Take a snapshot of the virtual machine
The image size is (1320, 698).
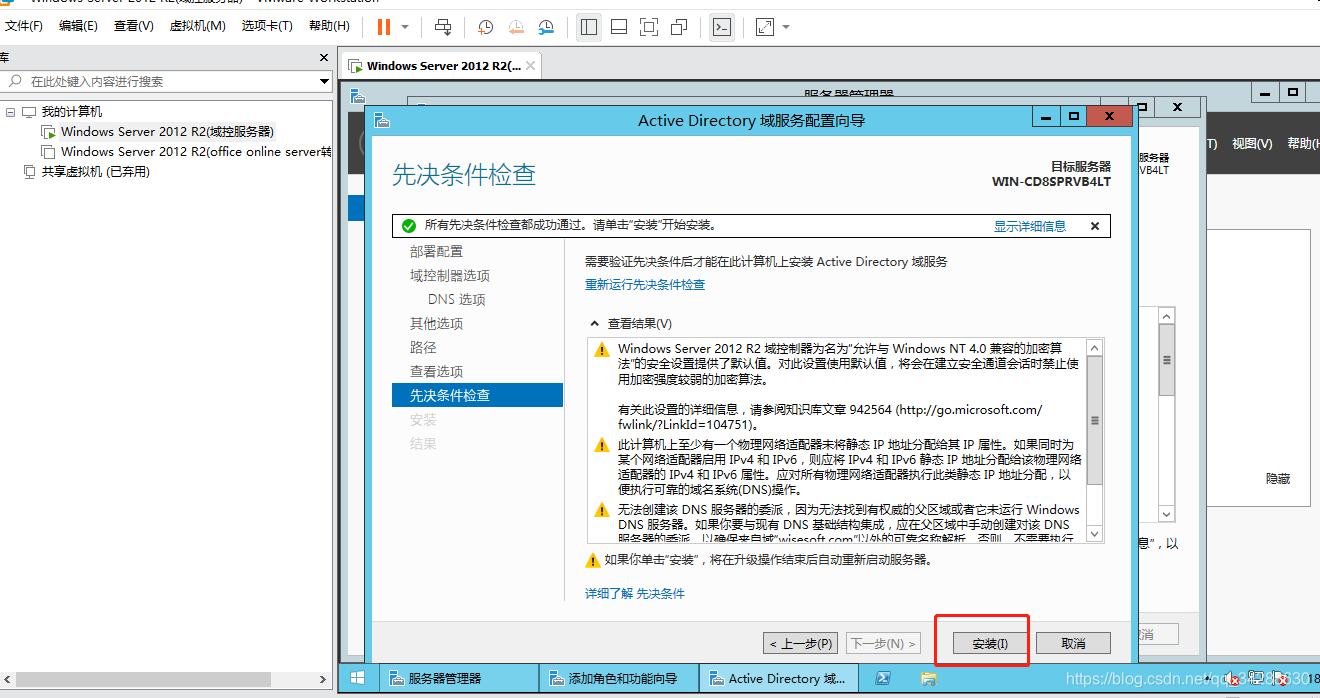click(486, 27)
